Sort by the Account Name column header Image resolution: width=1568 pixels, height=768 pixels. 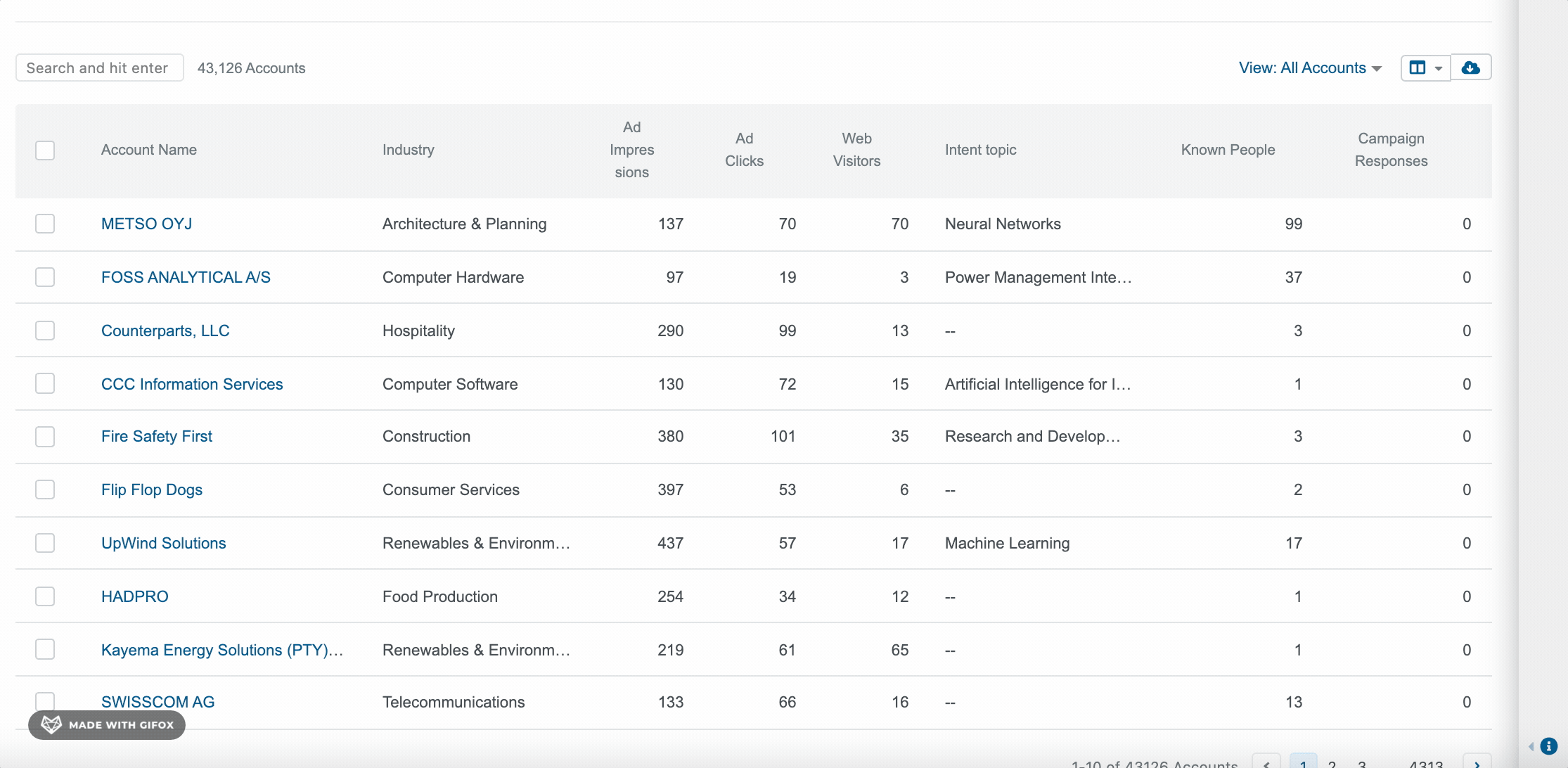149,150
